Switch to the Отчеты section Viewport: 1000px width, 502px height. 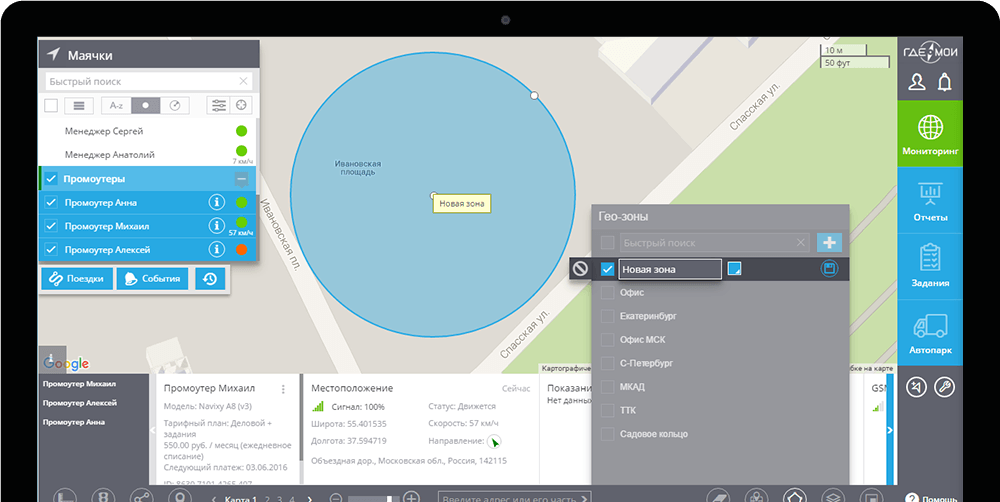pyautogui.click(x=929, y=201)
